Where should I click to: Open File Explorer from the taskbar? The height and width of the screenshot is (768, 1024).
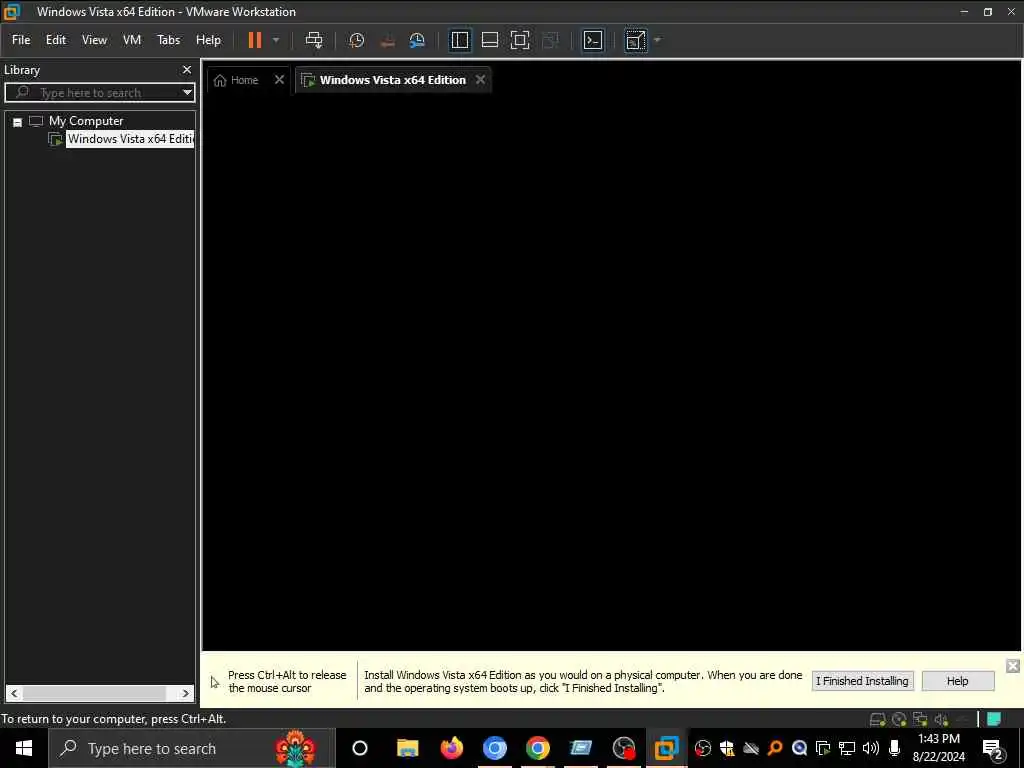(408, 748)
